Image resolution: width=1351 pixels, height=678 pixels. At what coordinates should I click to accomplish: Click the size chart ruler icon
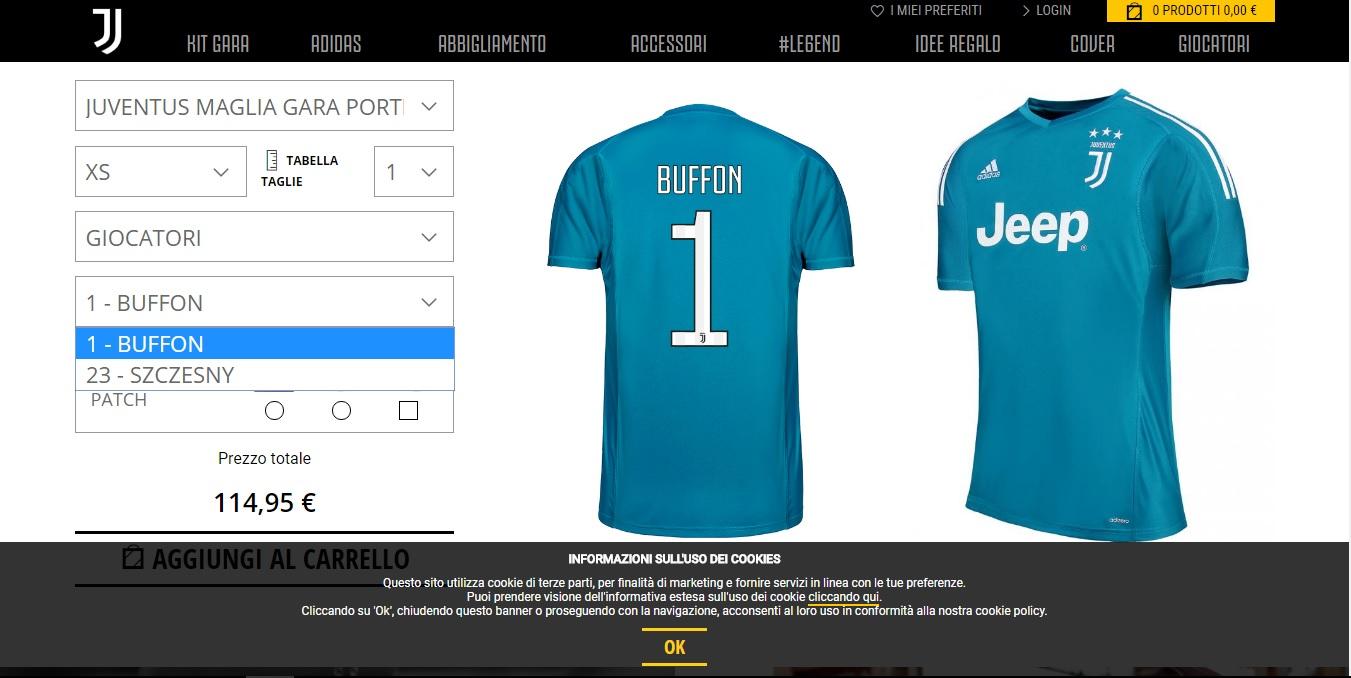[271, 160]
